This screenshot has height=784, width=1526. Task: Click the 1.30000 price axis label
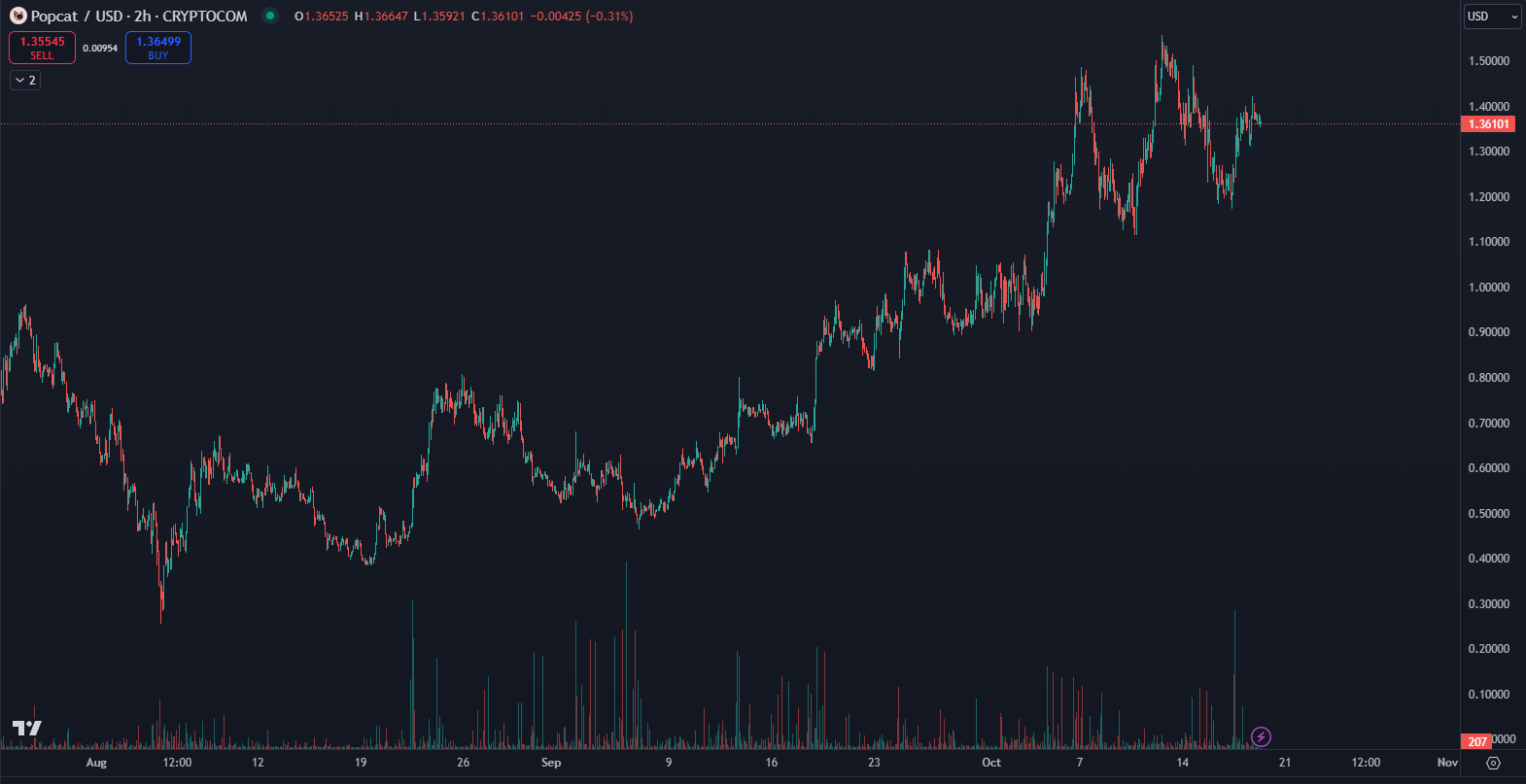coord(1489,152)
